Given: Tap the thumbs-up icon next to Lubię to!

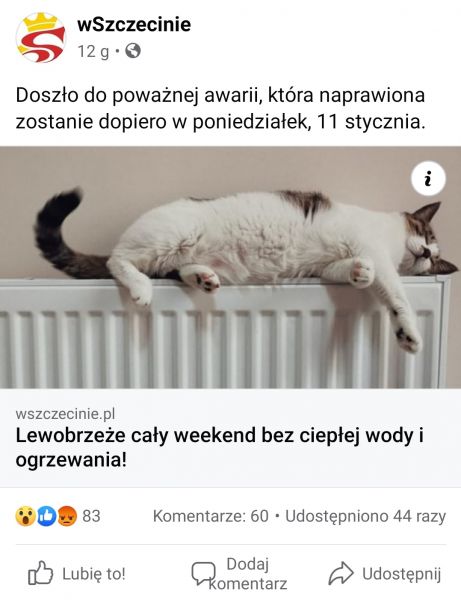Looking at the screenshot, I should 40,573.
